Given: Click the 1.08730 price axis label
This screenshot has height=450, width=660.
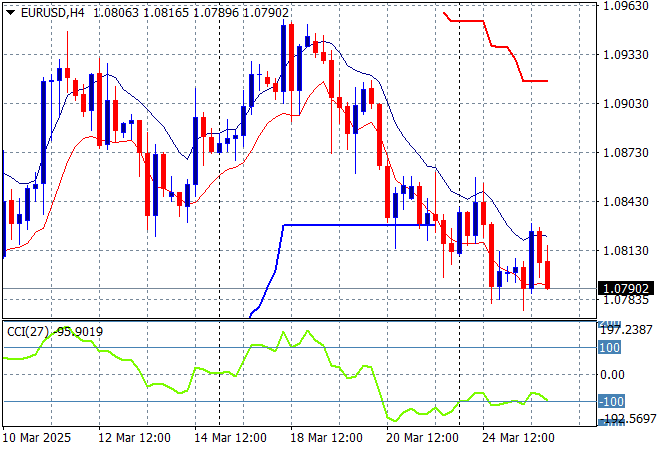Looking at the screenshot, I should click(626, 152).
